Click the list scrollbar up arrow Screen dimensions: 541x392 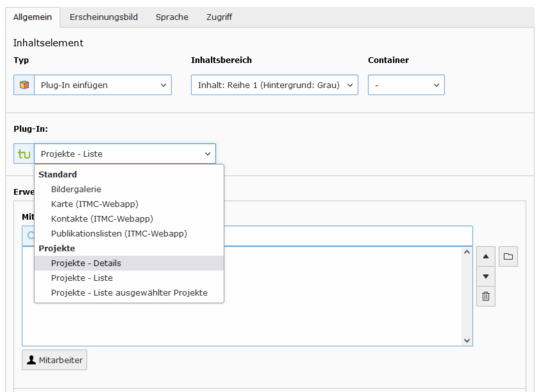coord(467,252)
